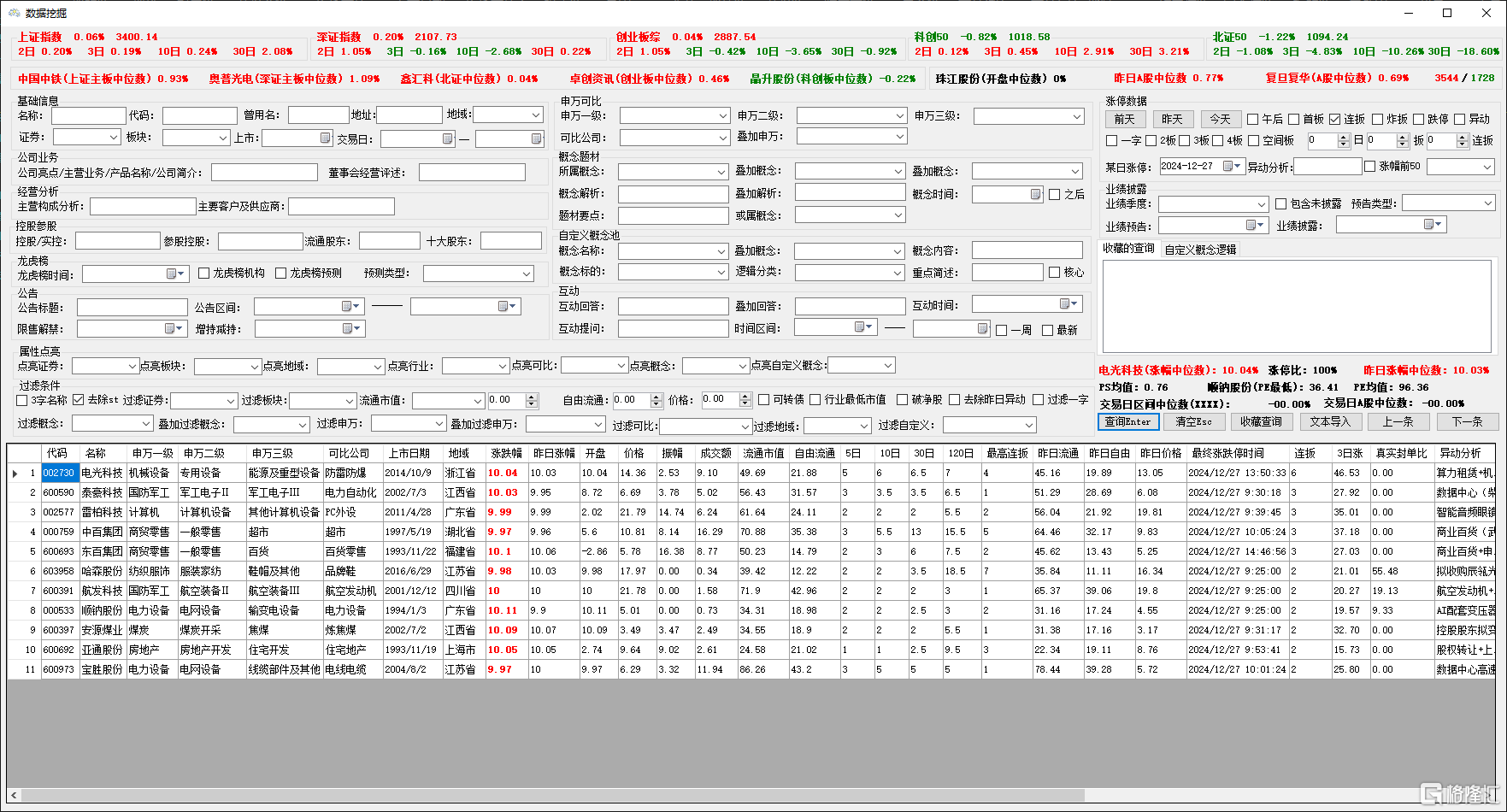Enable the 包含未披露 checkbox

click(1280, 204)
